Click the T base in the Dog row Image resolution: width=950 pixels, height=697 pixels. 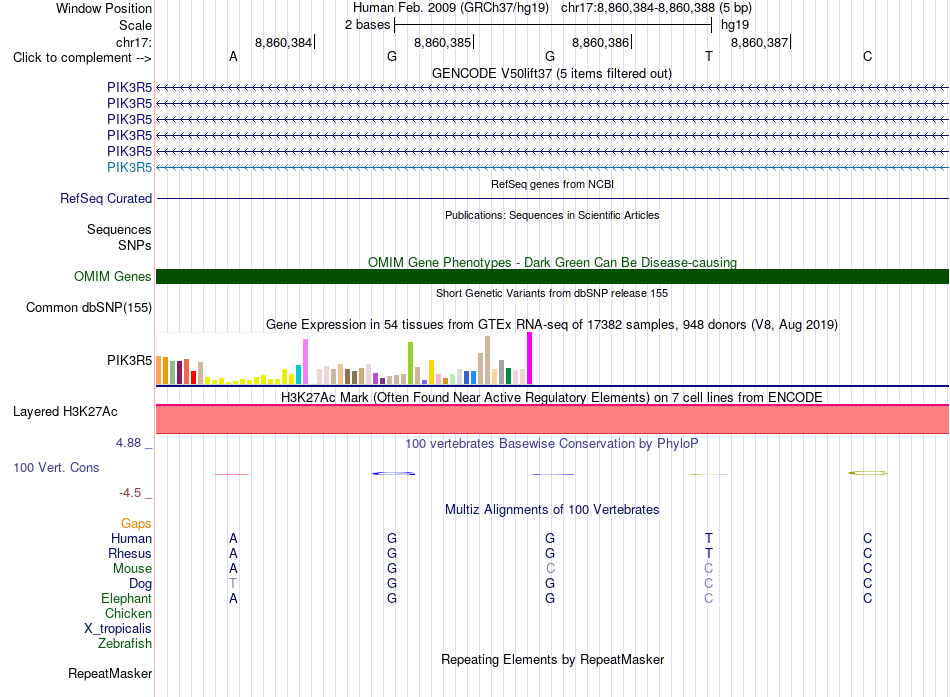coord(233,584)
